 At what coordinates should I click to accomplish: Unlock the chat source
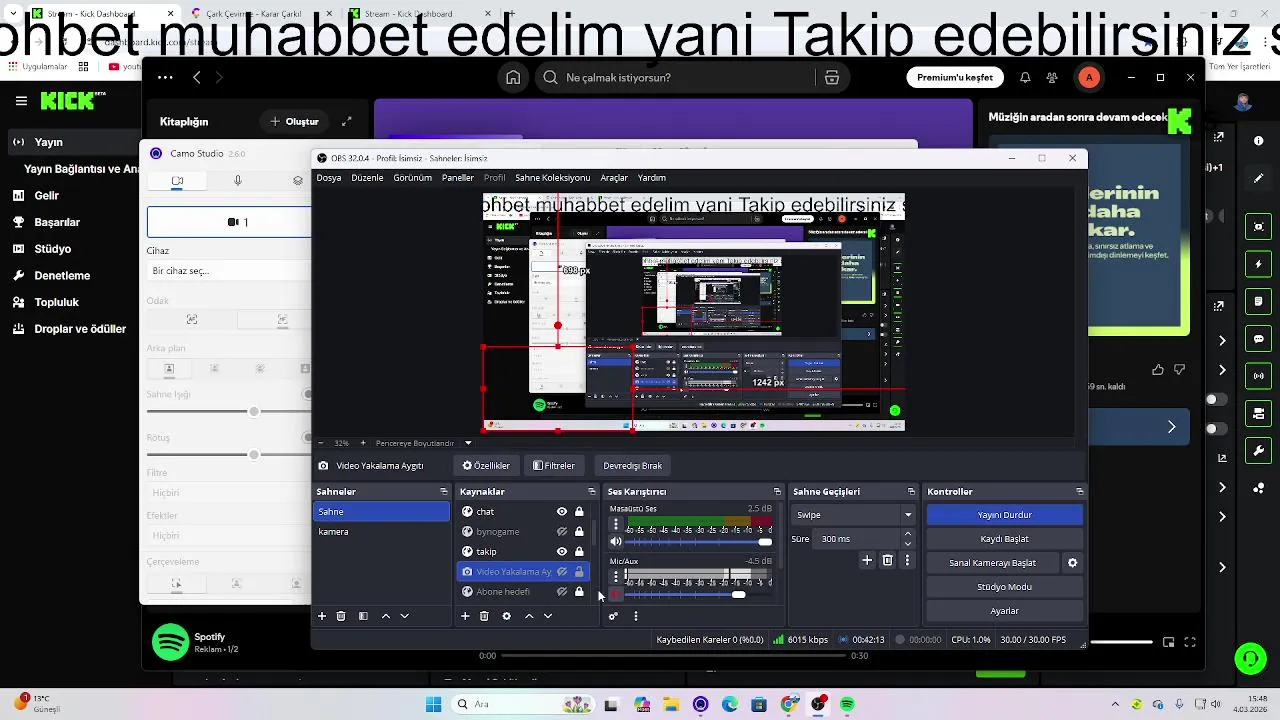point(579,512)
